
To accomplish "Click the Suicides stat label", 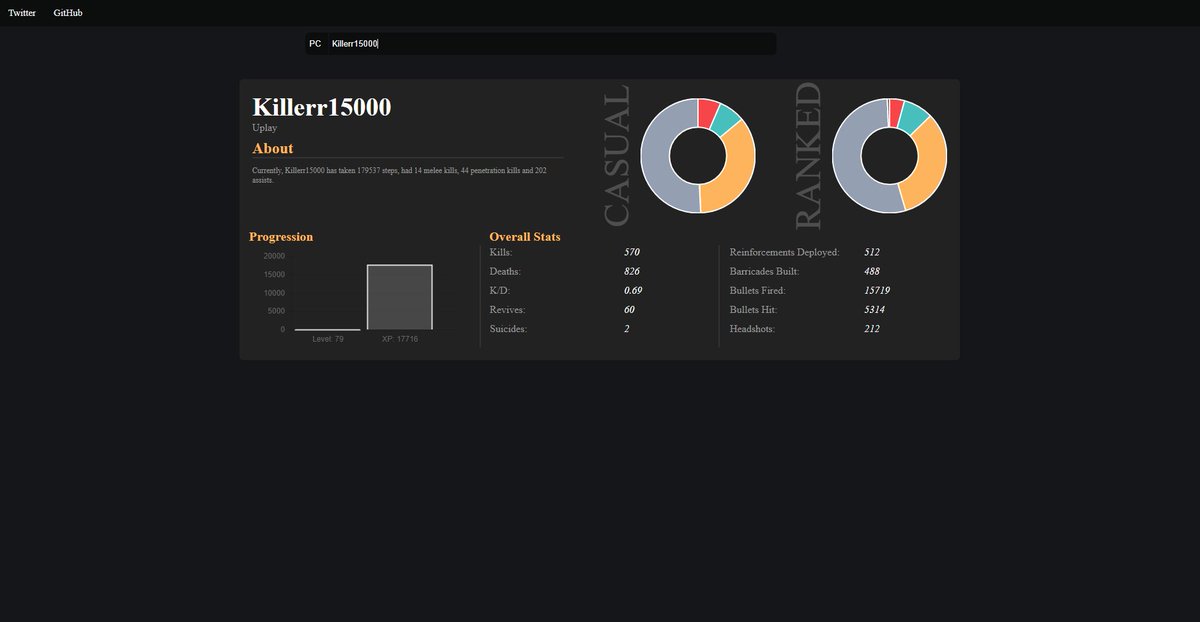I will pyautogui.click(x=508, y=328).
